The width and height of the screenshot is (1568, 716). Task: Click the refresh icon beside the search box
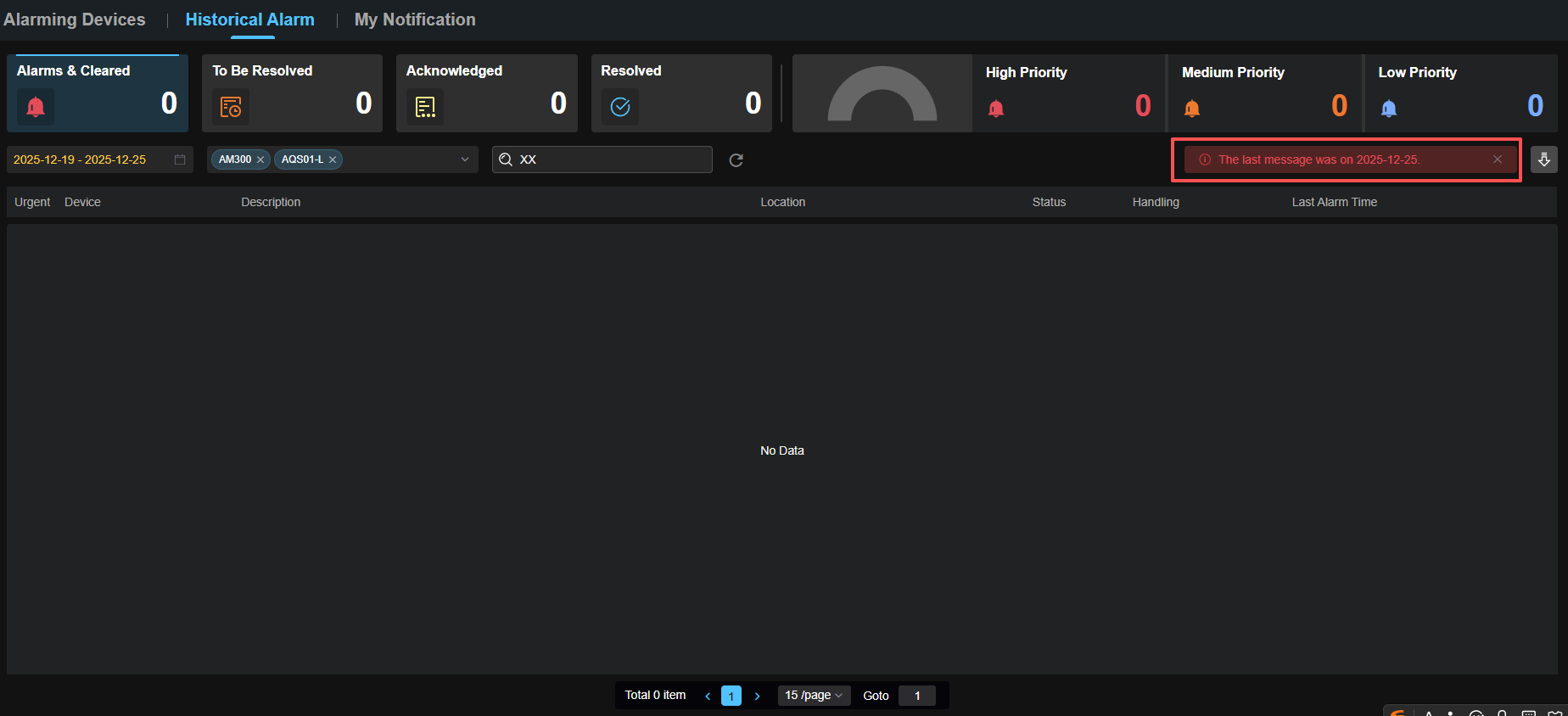click(736, 160)
